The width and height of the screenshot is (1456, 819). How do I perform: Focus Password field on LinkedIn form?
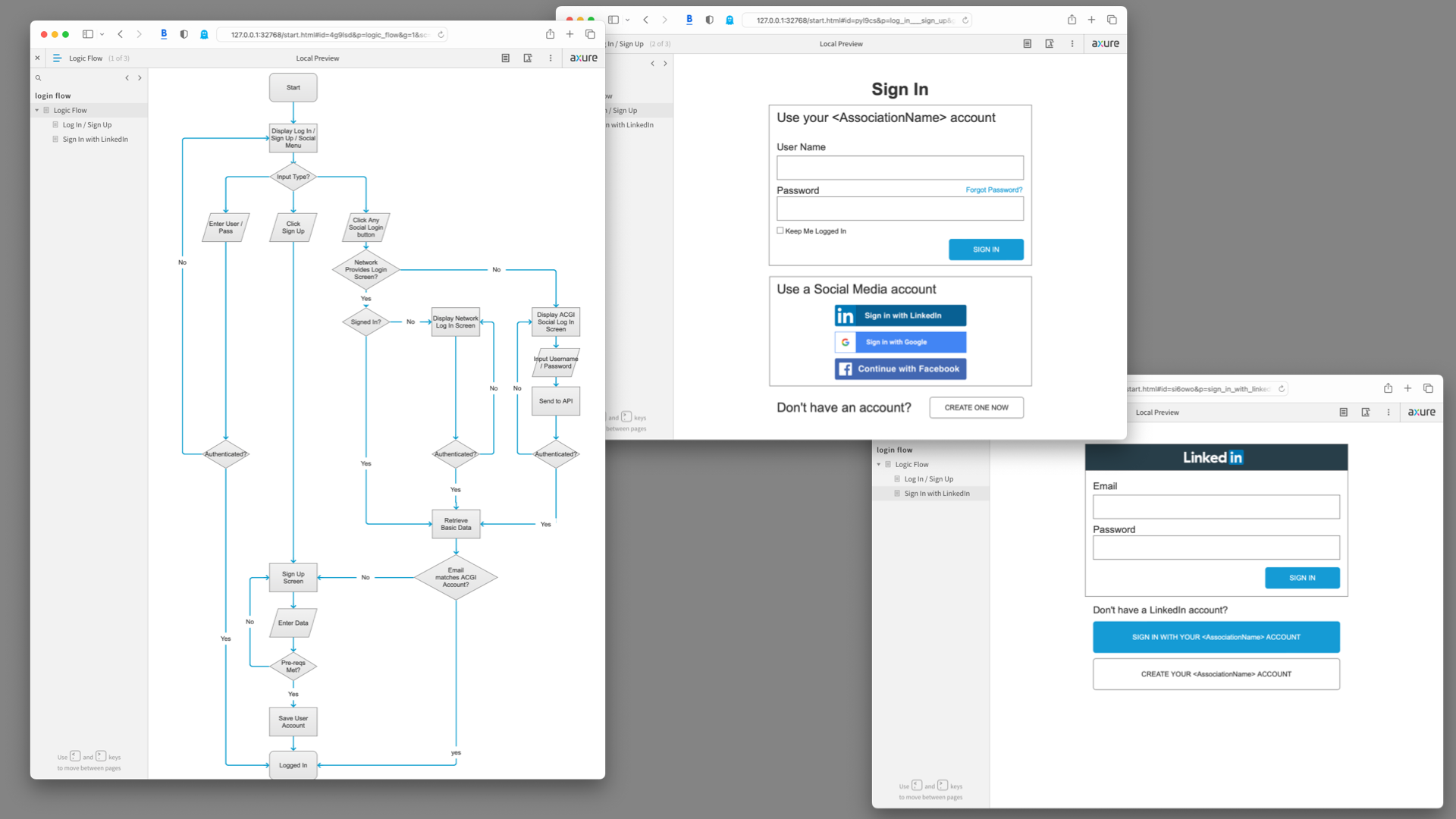click(x=1216, y=548)
